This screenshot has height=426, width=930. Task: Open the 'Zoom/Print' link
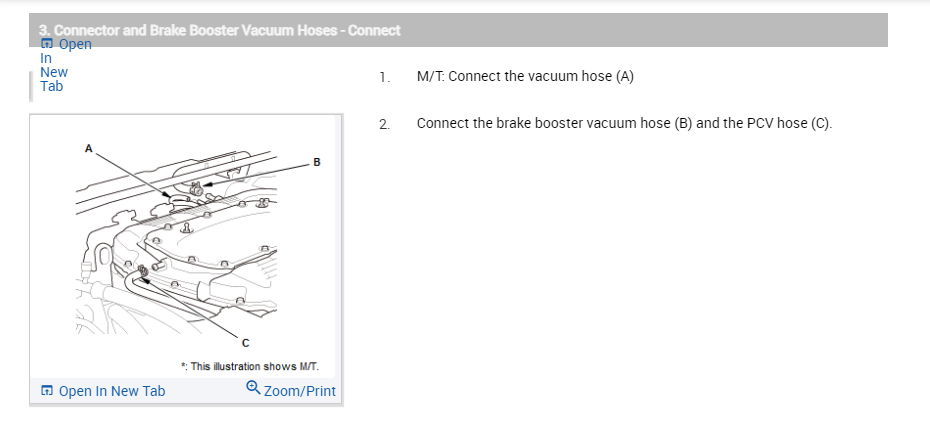coord(299,391)
